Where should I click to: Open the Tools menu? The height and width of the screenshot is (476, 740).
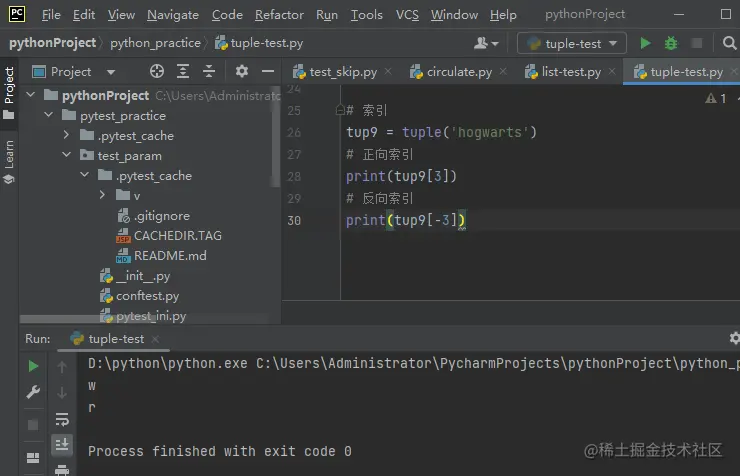tap(366, 15)
